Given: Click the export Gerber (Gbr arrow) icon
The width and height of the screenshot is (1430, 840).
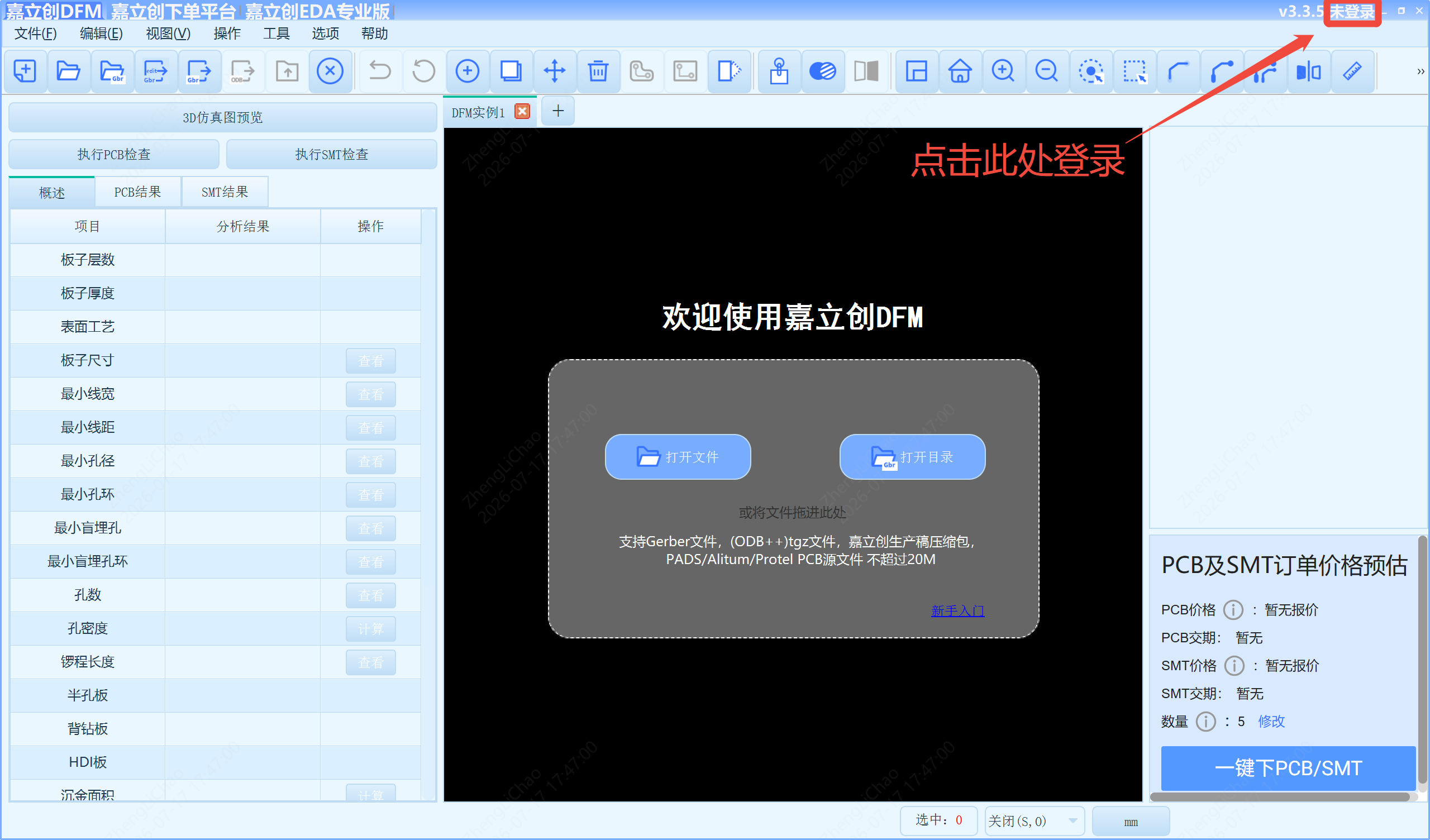Looking at the screenshot, I should tap(199, 71).
